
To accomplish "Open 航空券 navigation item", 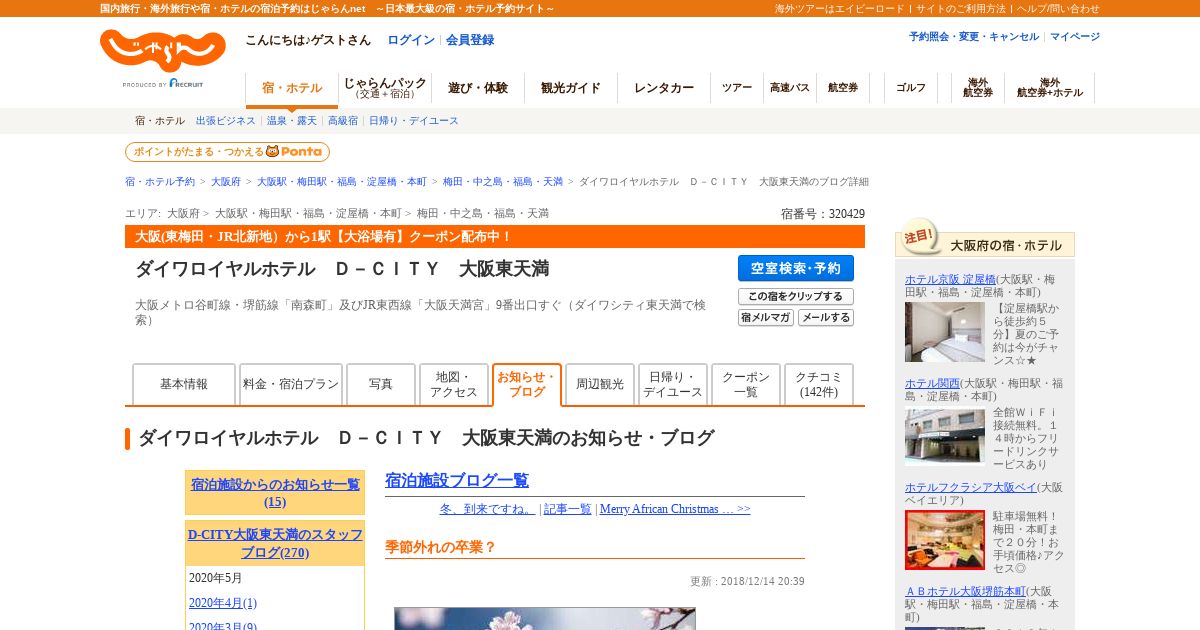I will click(x=843, y=88).
